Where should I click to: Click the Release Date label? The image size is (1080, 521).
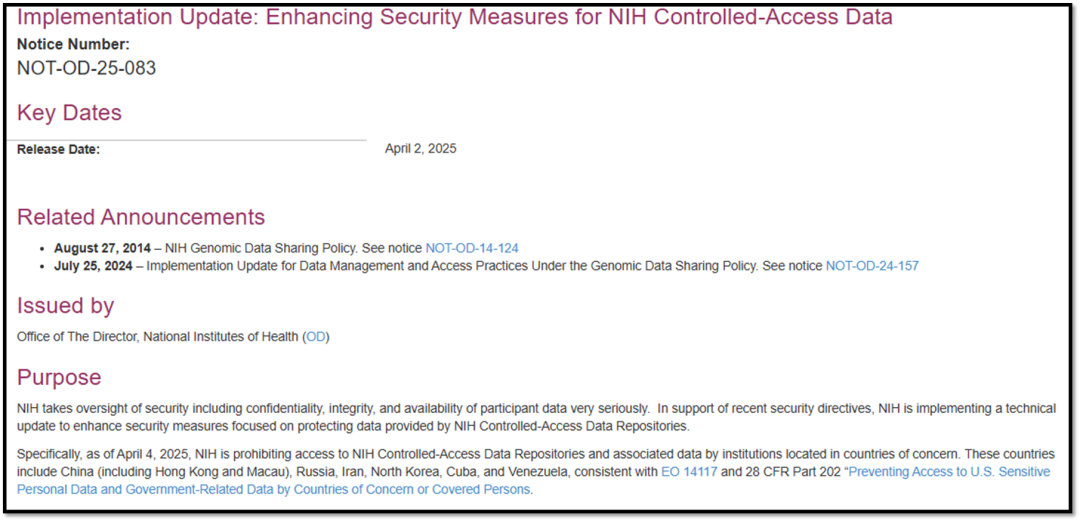[x=59, y=150]
